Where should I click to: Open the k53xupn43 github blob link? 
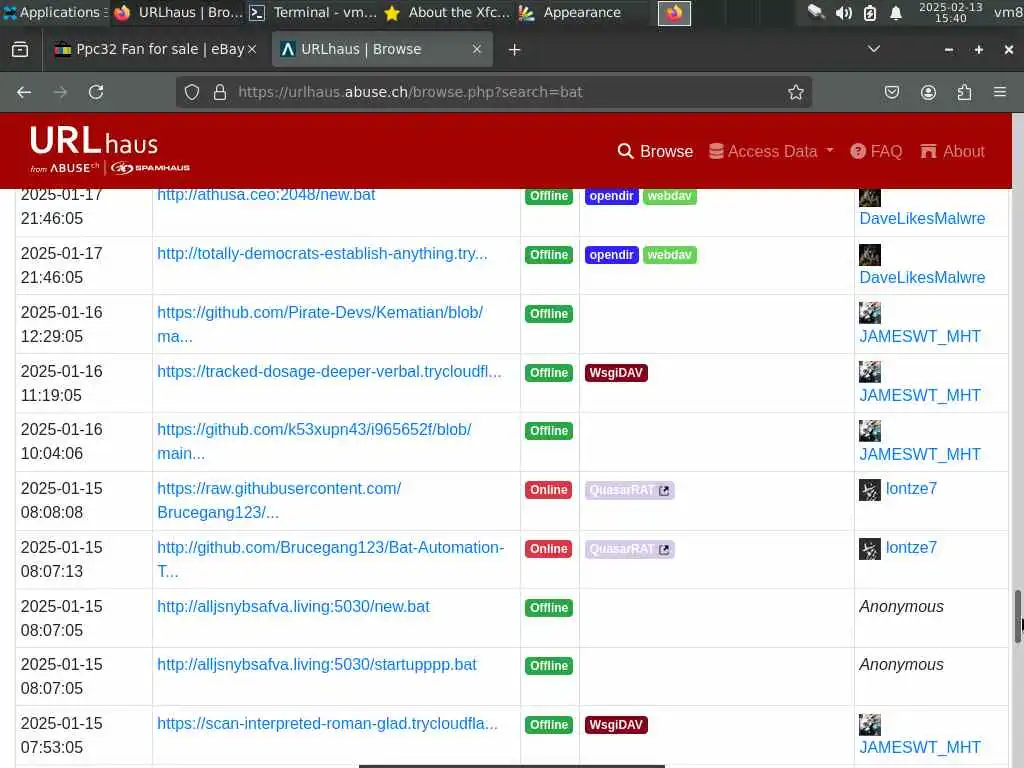pos(314,441)
